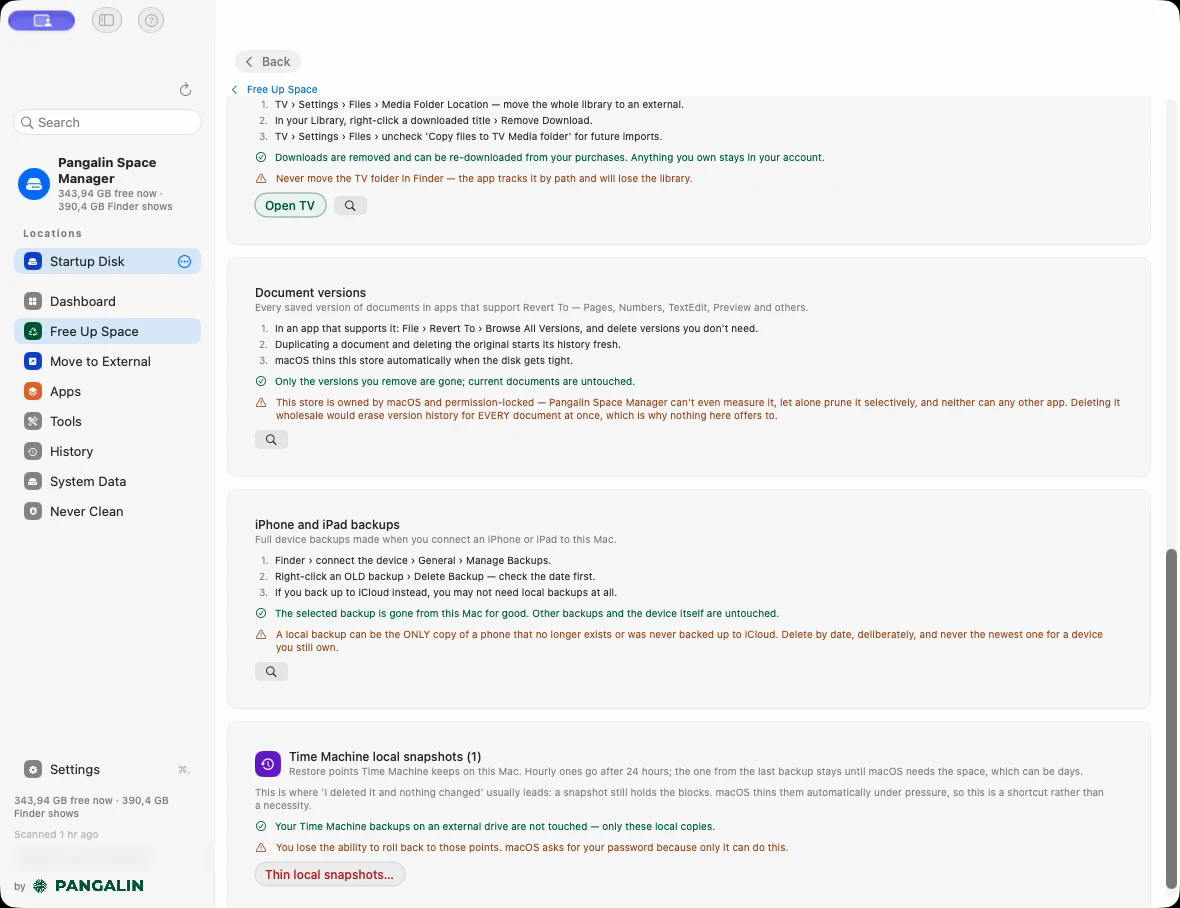
Task: Click the refresh arrow above the search field
Action: tap(185, 90)
